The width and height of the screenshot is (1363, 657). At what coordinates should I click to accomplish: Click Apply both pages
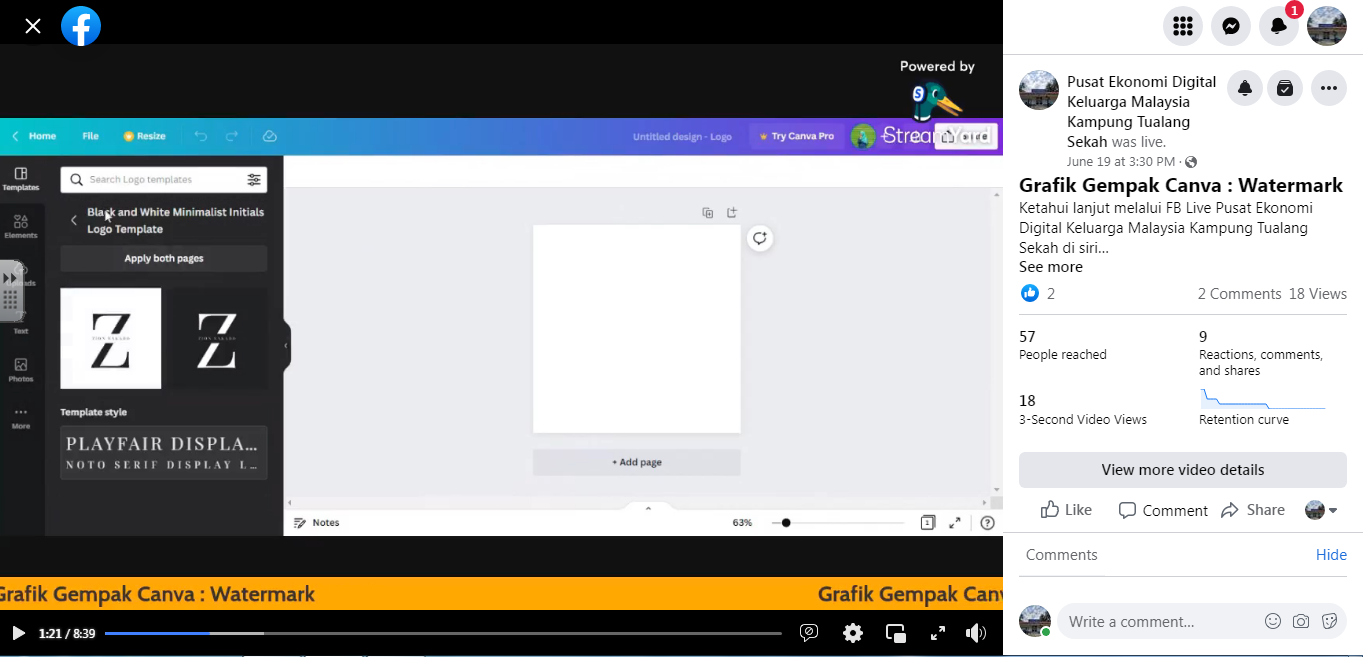(164, 258)
